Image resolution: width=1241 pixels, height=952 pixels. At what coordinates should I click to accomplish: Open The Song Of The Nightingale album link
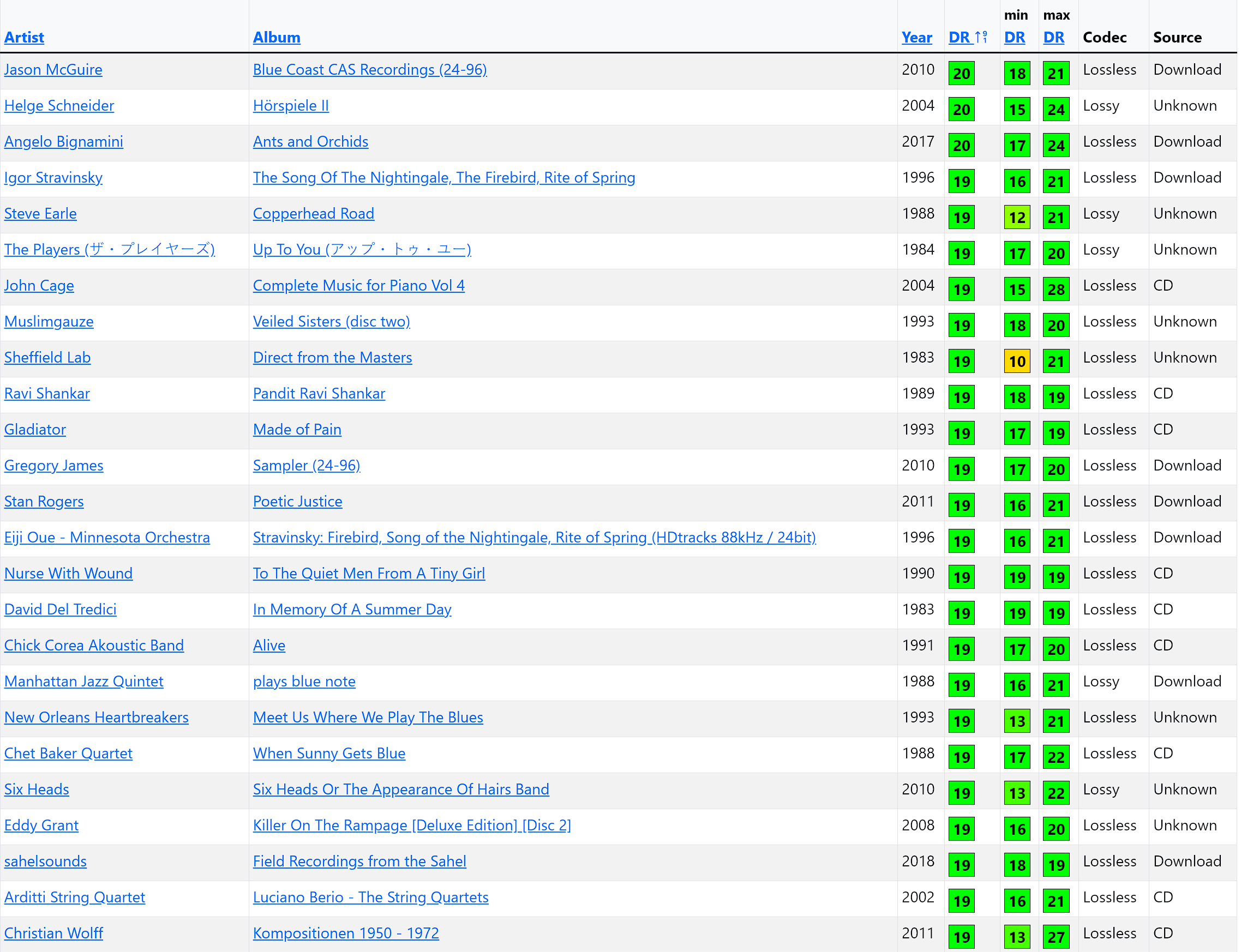[x=444, y=177]
